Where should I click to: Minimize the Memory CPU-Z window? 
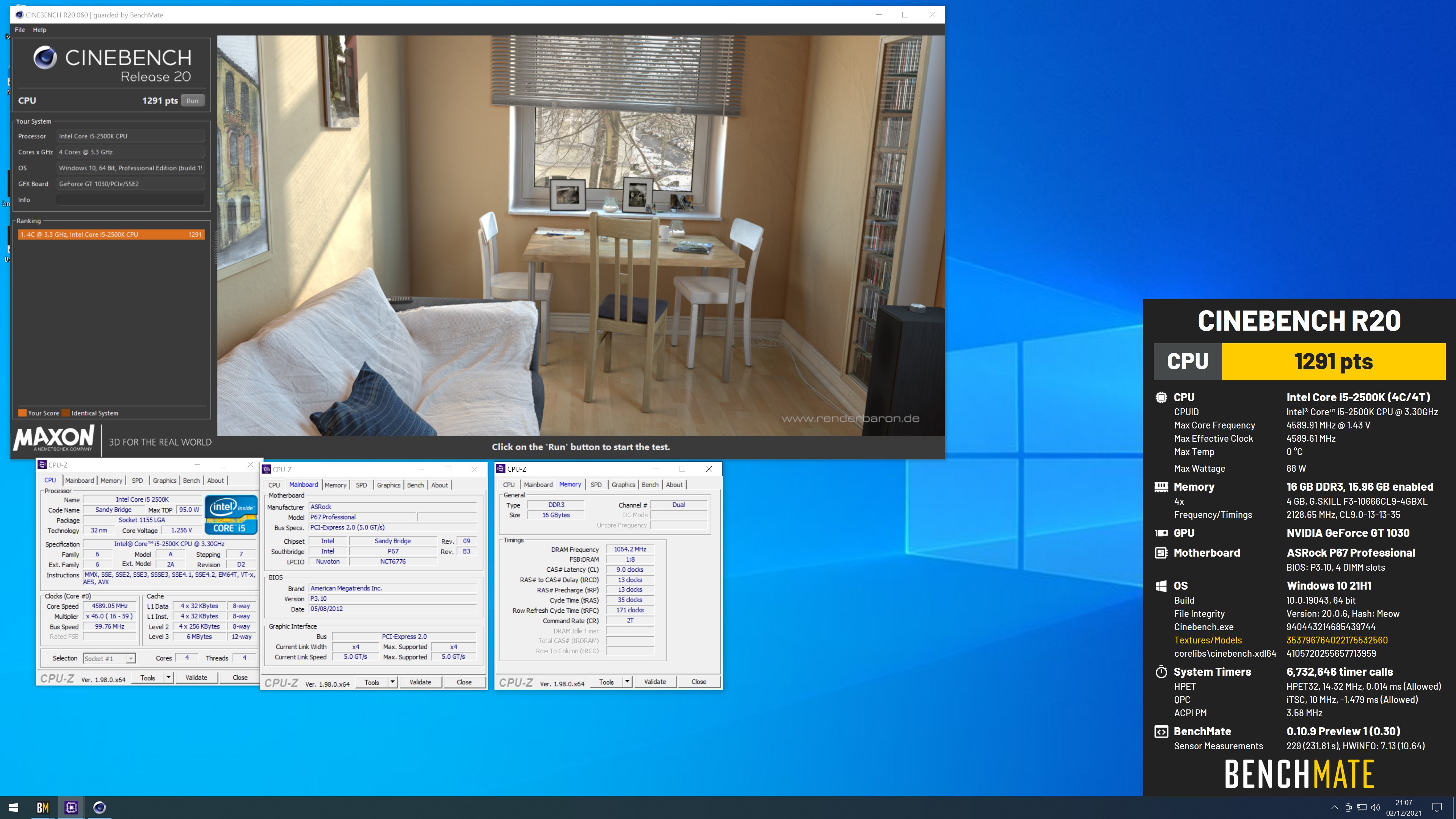656,469
